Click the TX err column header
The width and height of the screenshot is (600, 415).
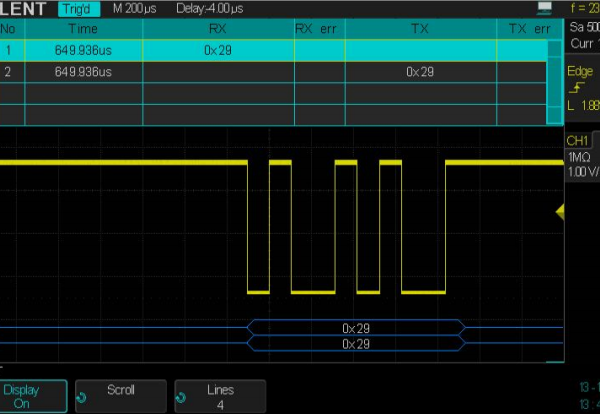tap(529, 29)
